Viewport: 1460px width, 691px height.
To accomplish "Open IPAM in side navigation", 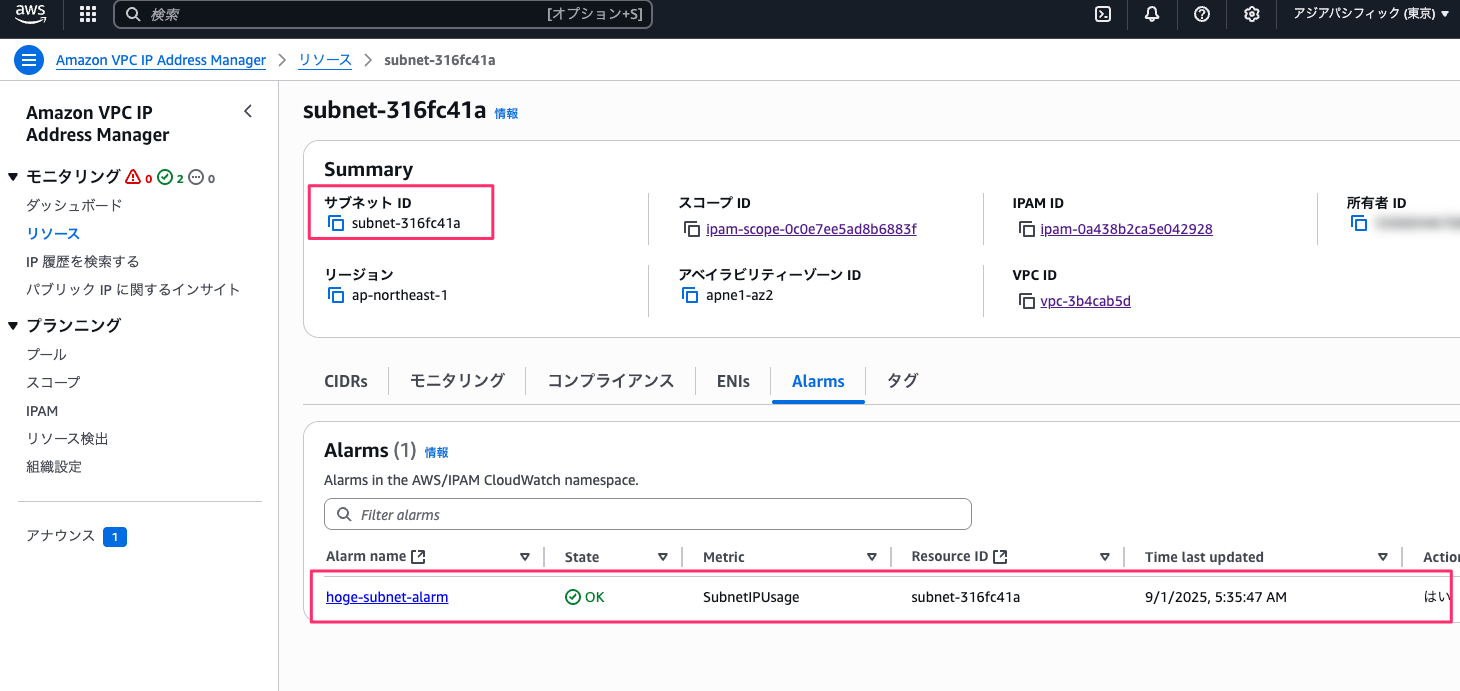I will [x=42, y=411].
